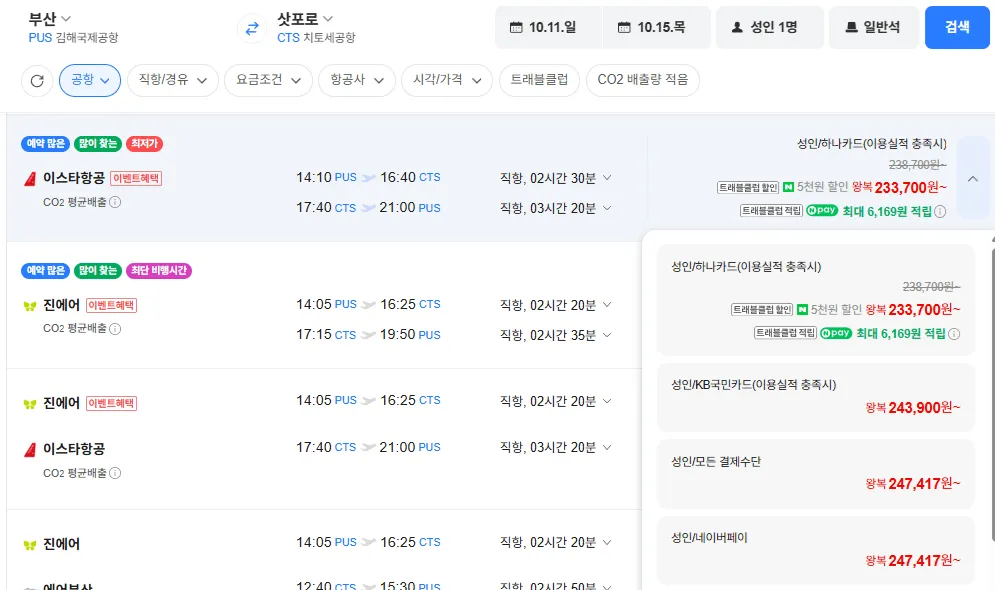Expand first 진에어 직항, 02시간 20분 details
Viewport: 995px width, 590px height.
[607, 305]
